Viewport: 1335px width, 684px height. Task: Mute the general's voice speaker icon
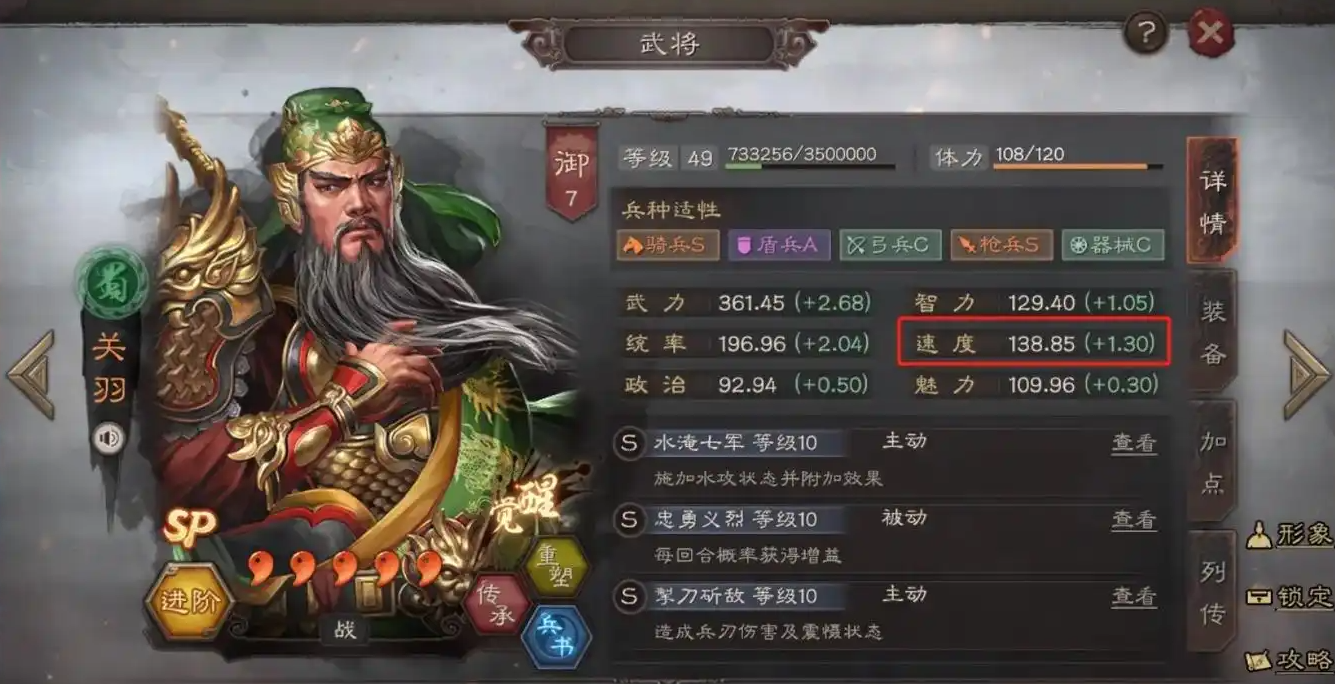108,438
